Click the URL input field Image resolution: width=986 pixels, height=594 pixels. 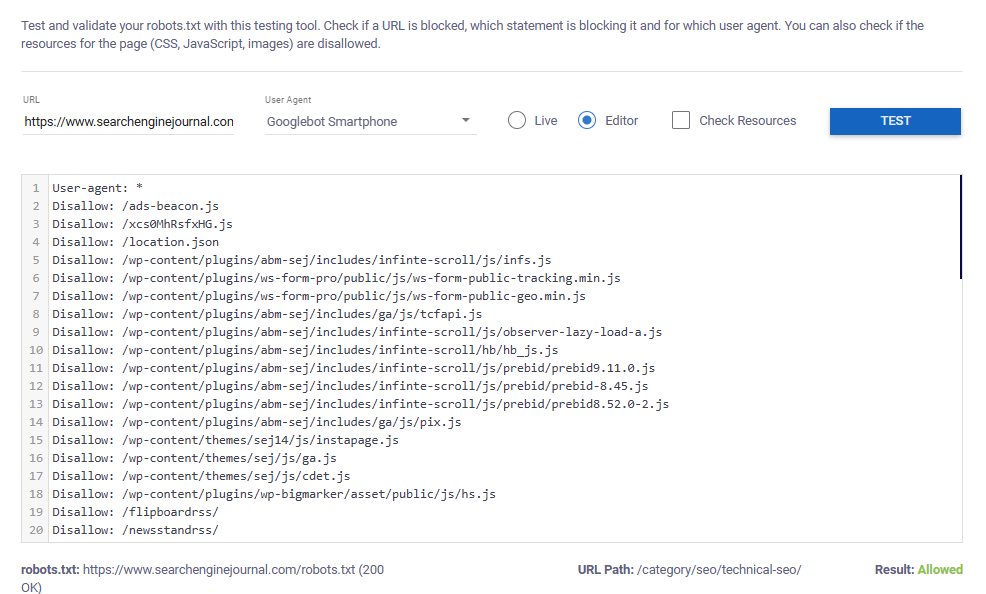(128, 120)
